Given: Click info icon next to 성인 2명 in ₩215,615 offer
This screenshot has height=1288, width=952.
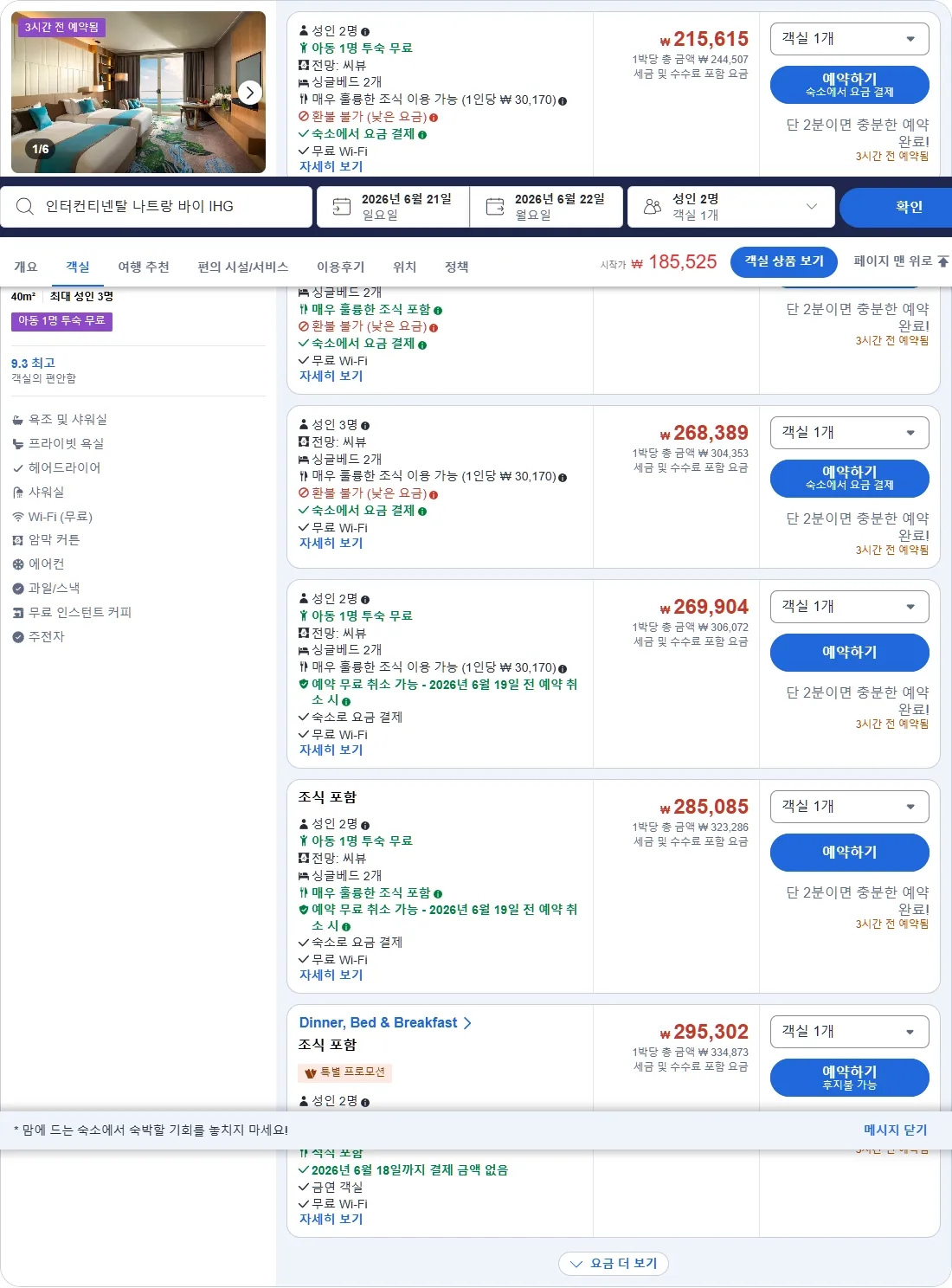Looking at the screenshot, I should (x=365, y=32).
